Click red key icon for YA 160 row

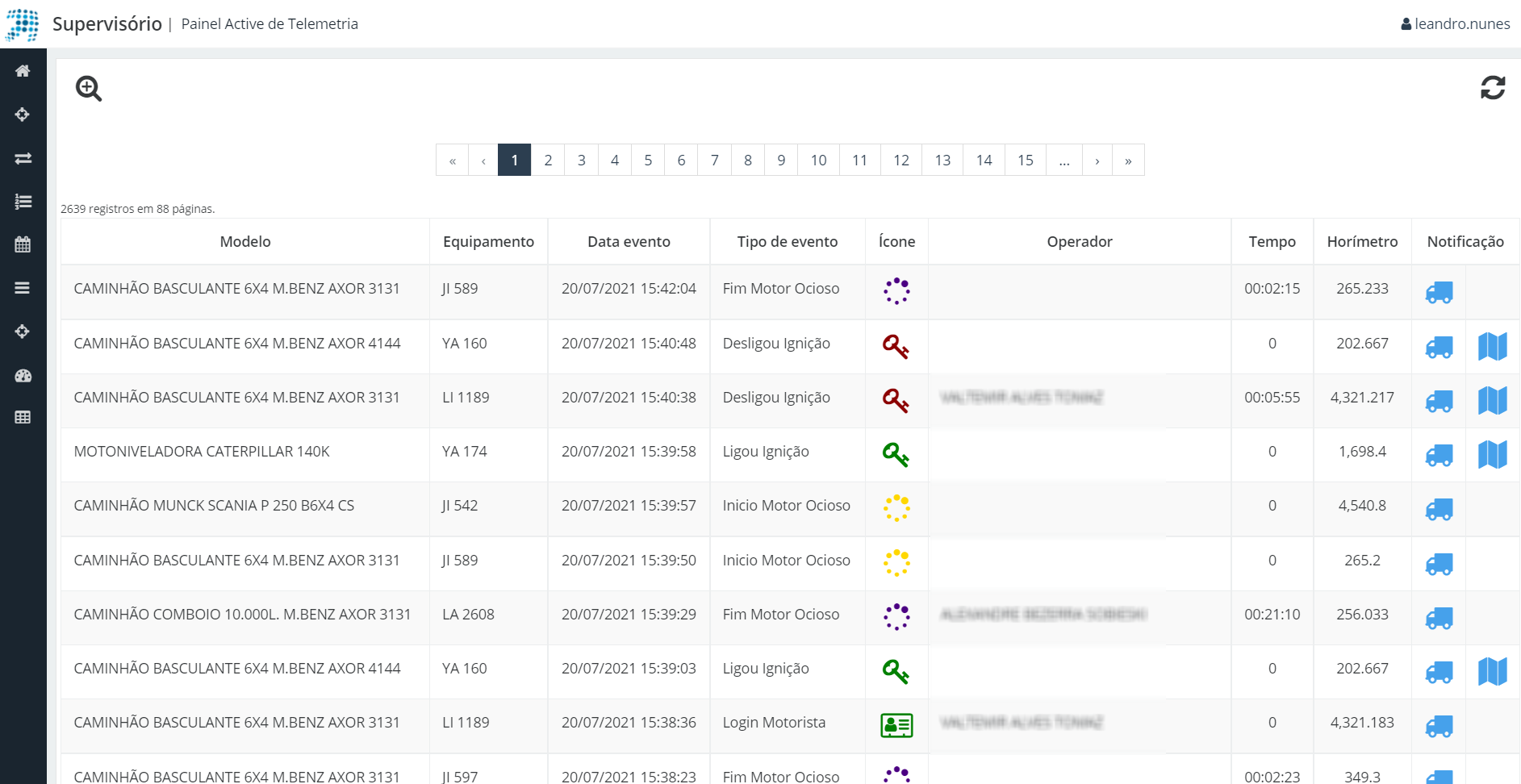click(896, 347)
